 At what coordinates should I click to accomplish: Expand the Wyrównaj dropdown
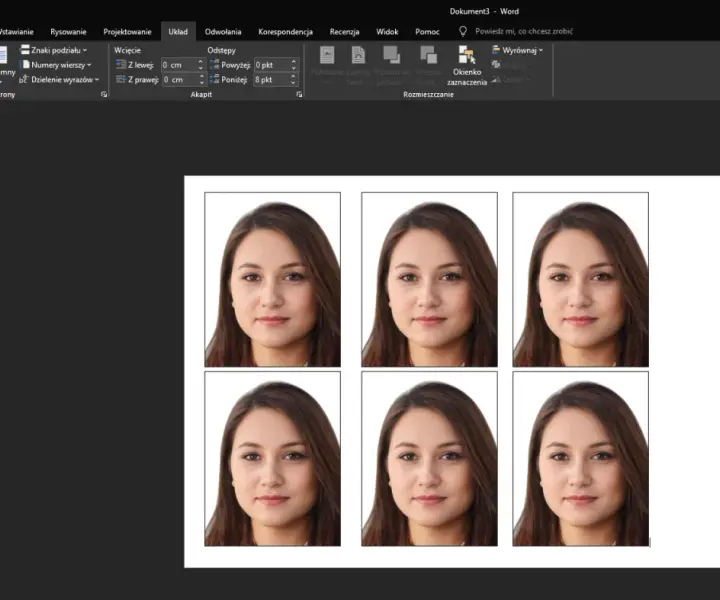point(517,50)
